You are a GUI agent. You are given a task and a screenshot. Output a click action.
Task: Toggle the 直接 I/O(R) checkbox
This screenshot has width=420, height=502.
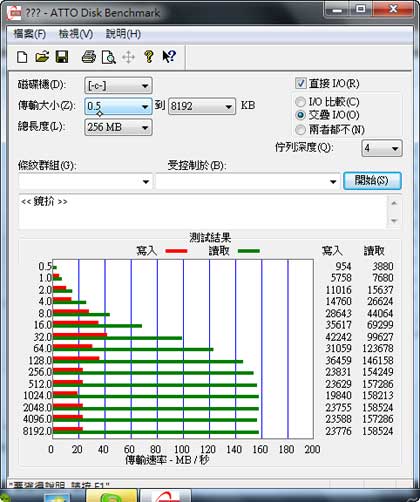coord(301,83)
